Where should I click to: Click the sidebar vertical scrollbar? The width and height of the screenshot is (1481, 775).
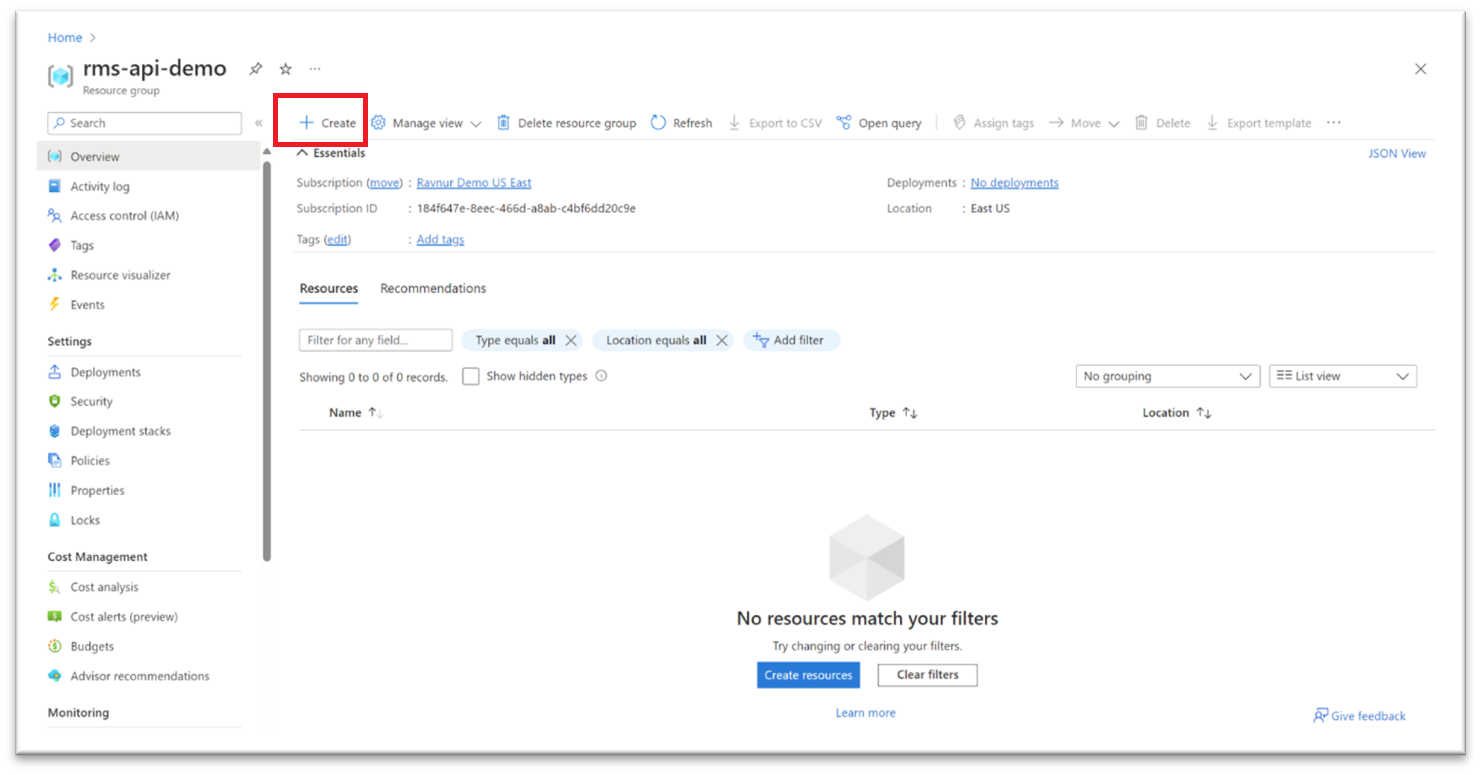(x=266, y=360)
